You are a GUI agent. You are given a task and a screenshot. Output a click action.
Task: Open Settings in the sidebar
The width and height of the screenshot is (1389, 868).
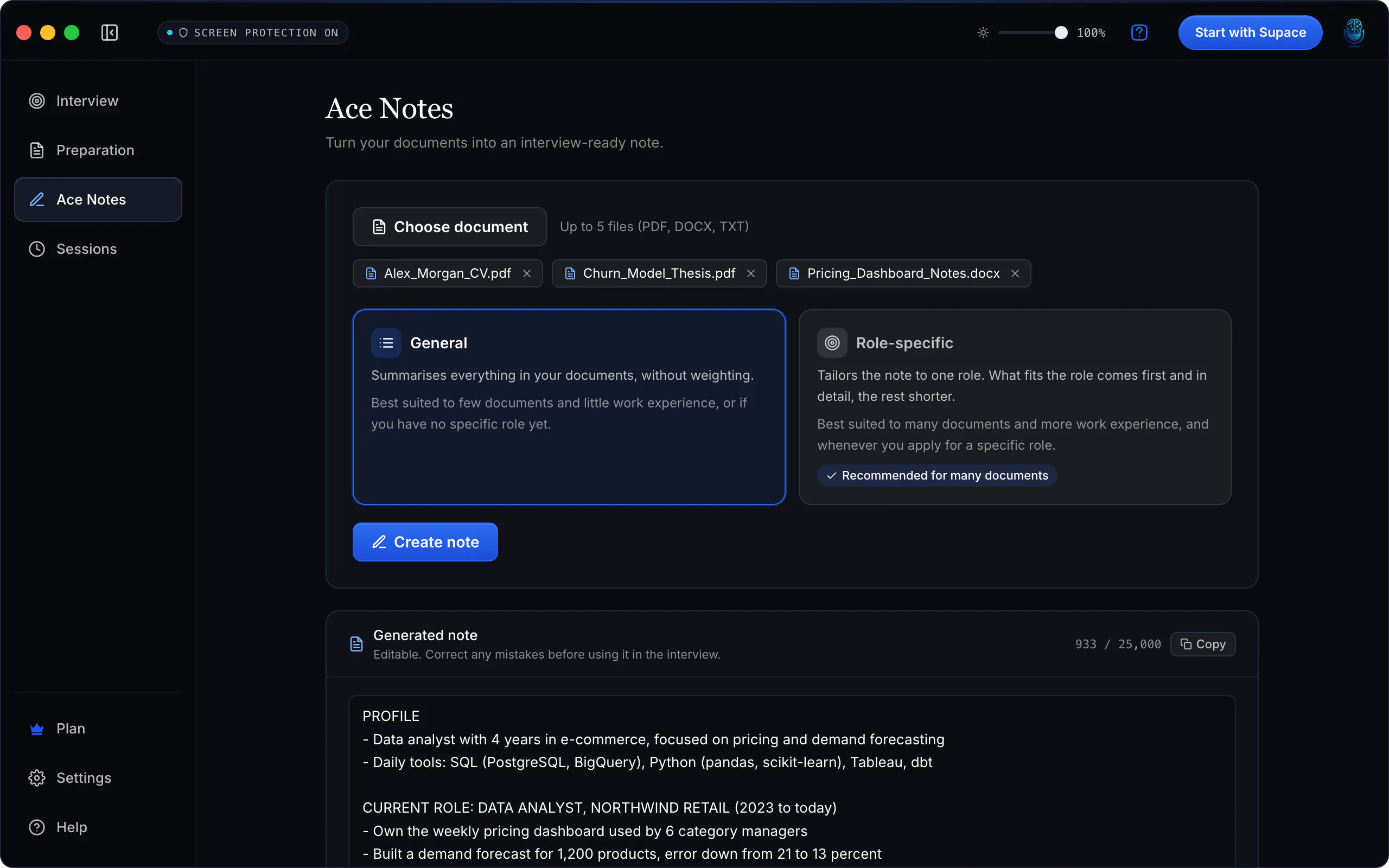pos(98,778)
